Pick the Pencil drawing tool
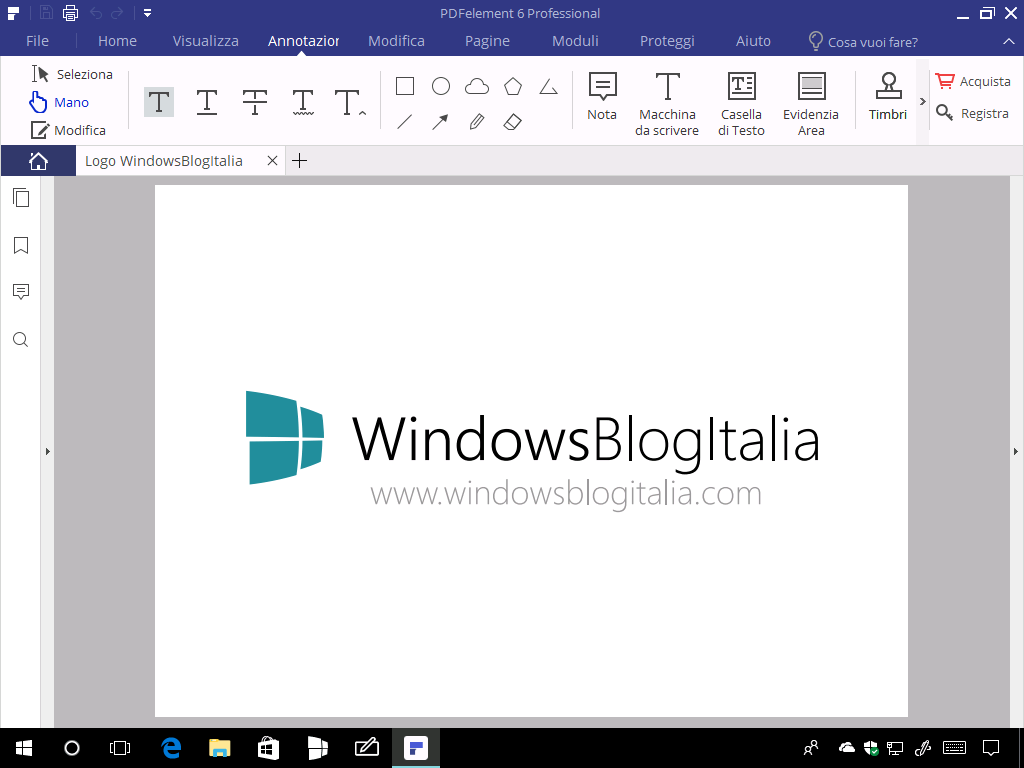 [x=477, y=121]
